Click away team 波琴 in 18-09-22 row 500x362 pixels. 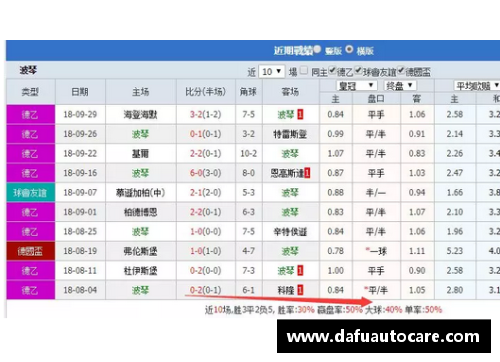click(290, 153)
